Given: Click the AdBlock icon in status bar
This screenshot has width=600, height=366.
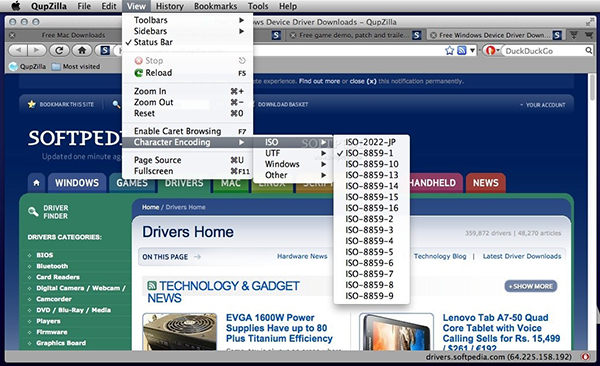Looking at the screenshot, I should tap(585, 357).
